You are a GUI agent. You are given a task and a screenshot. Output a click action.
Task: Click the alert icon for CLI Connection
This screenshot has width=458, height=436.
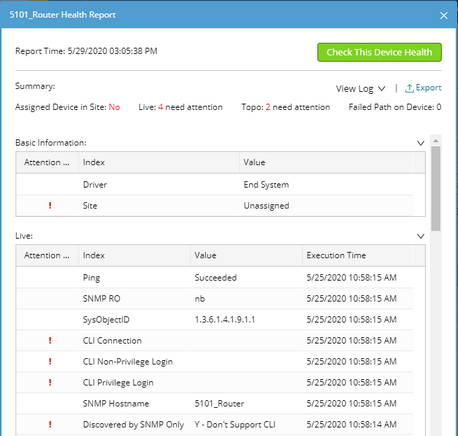point(50,340)
